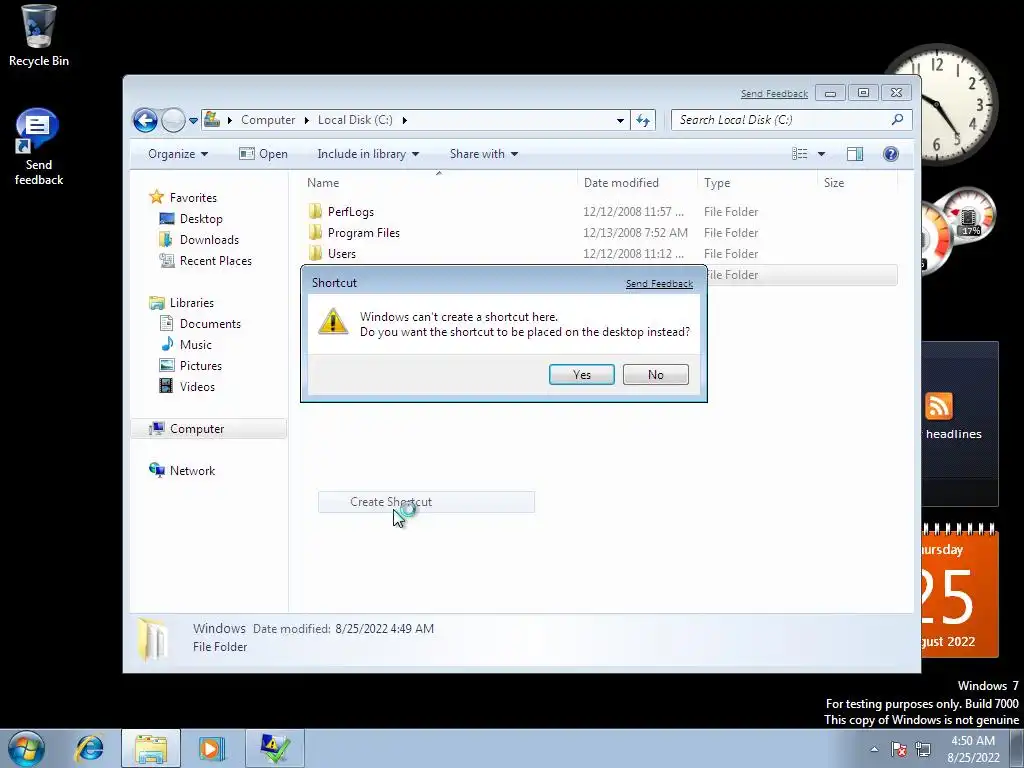The image size is (1024, 768).
Task: Open the Recycle Bin desktop icon
Action: click(39, 36)
